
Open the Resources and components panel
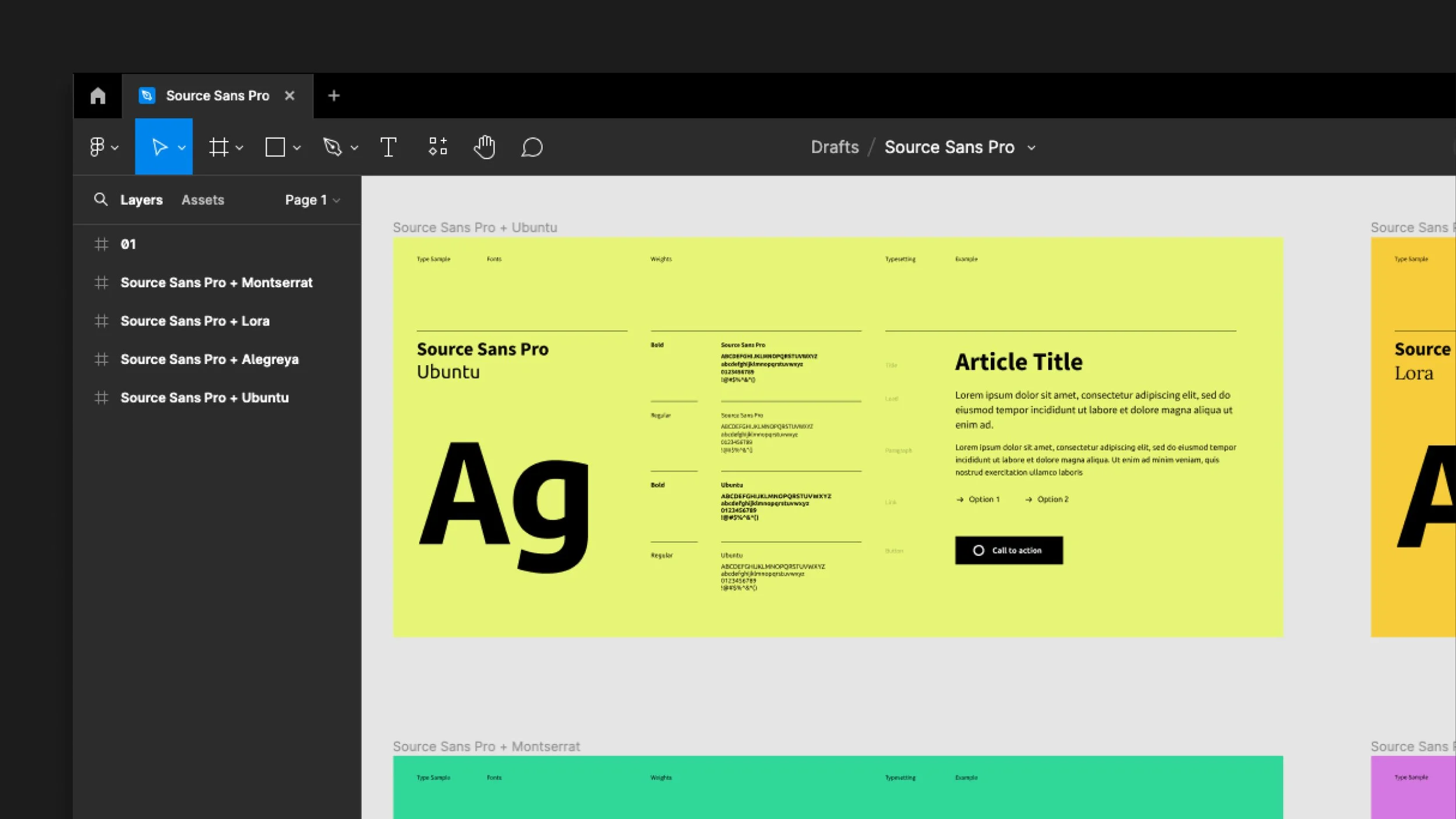pyautogui.click(x=437, y=146)
